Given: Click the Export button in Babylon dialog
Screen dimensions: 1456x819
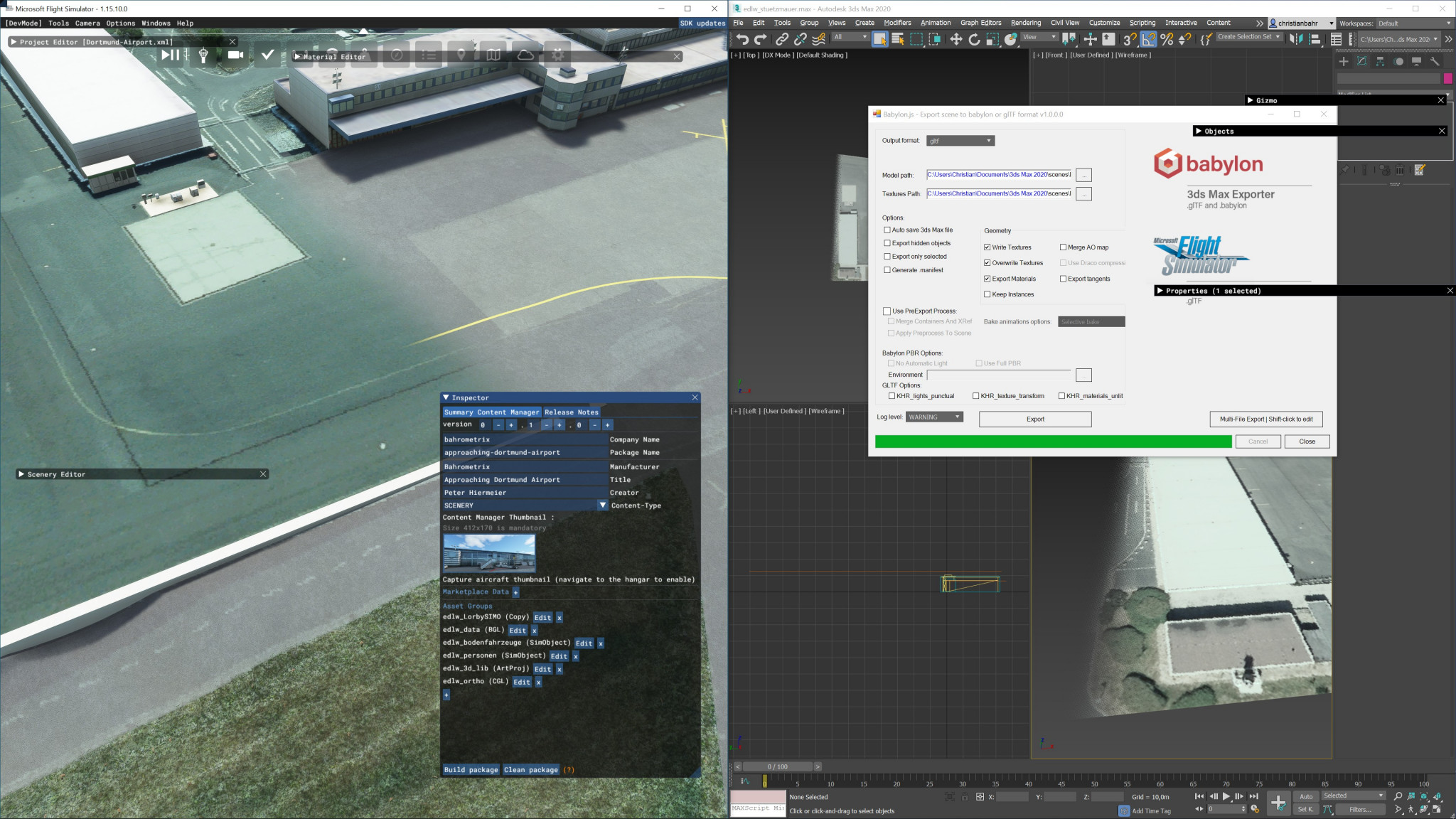Looking at the screenshot, I should pyautogui.click(x=1035, y=419).
